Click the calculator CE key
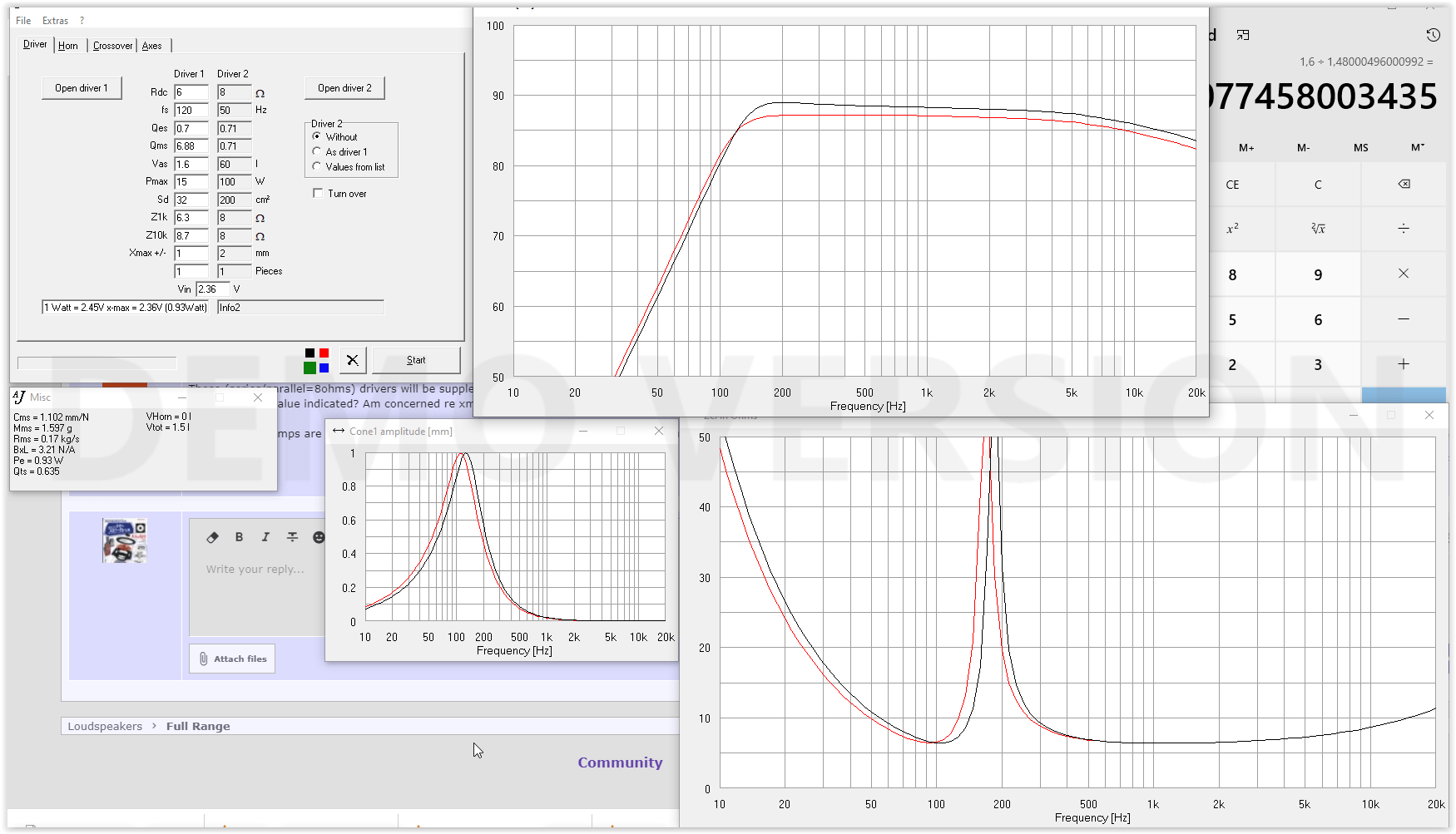Viewport: 1456px width, 834px height. [1232, 185]
